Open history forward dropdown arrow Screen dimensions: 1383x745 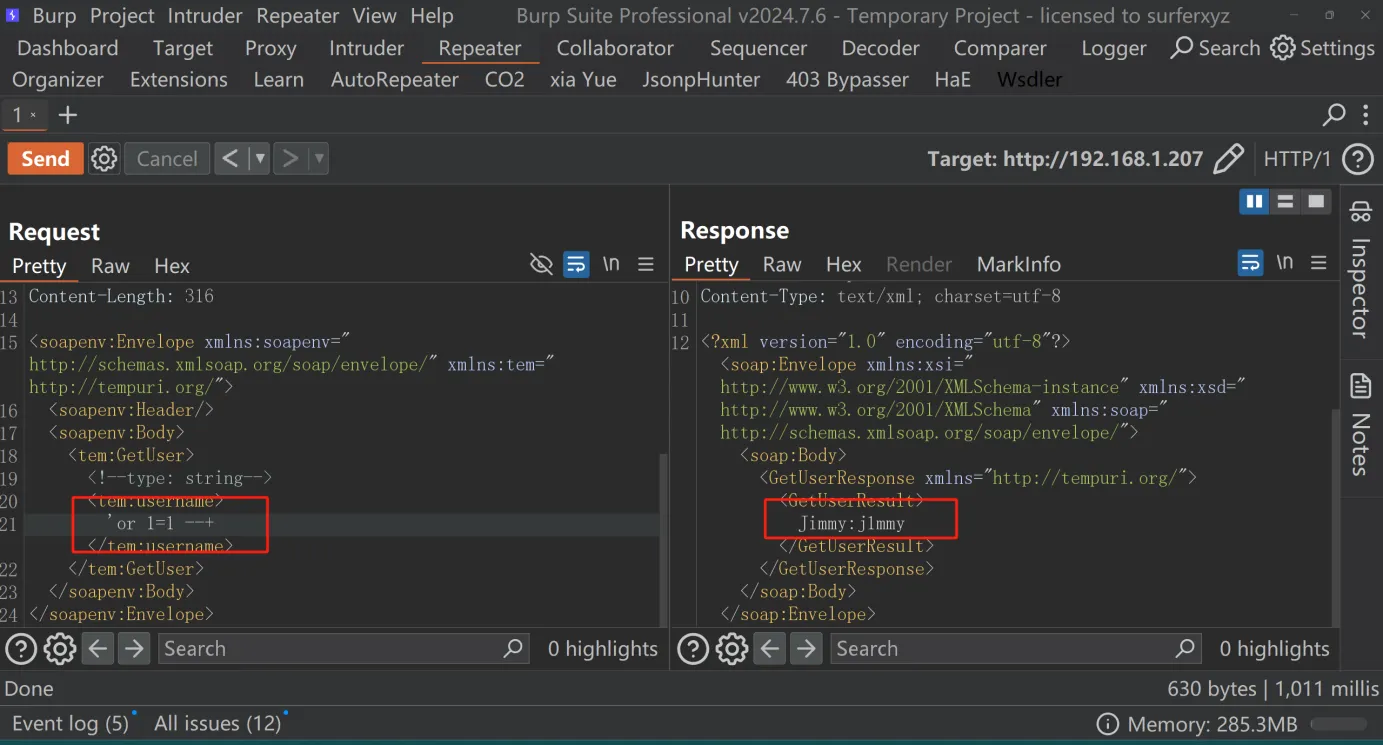[x=319, y=158]
